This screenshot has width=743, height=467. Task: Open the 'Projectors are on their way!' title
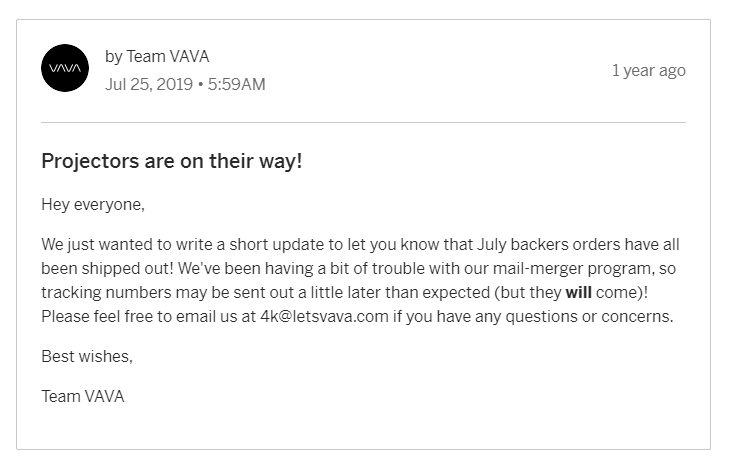[172, 161]
